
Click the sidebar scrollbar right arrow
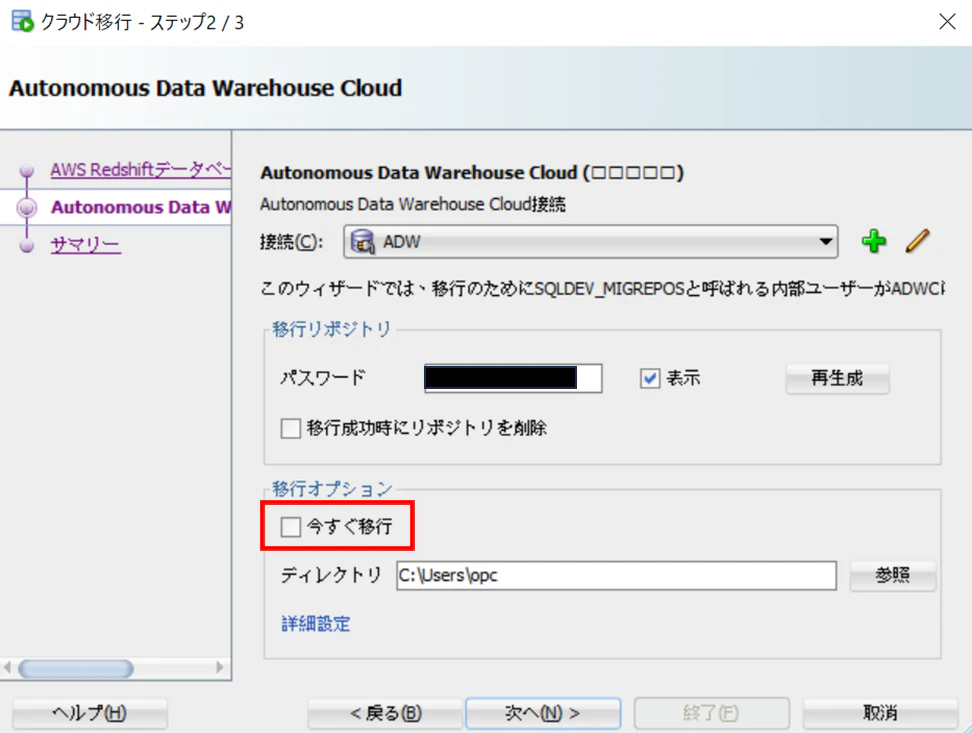point(219,668)
